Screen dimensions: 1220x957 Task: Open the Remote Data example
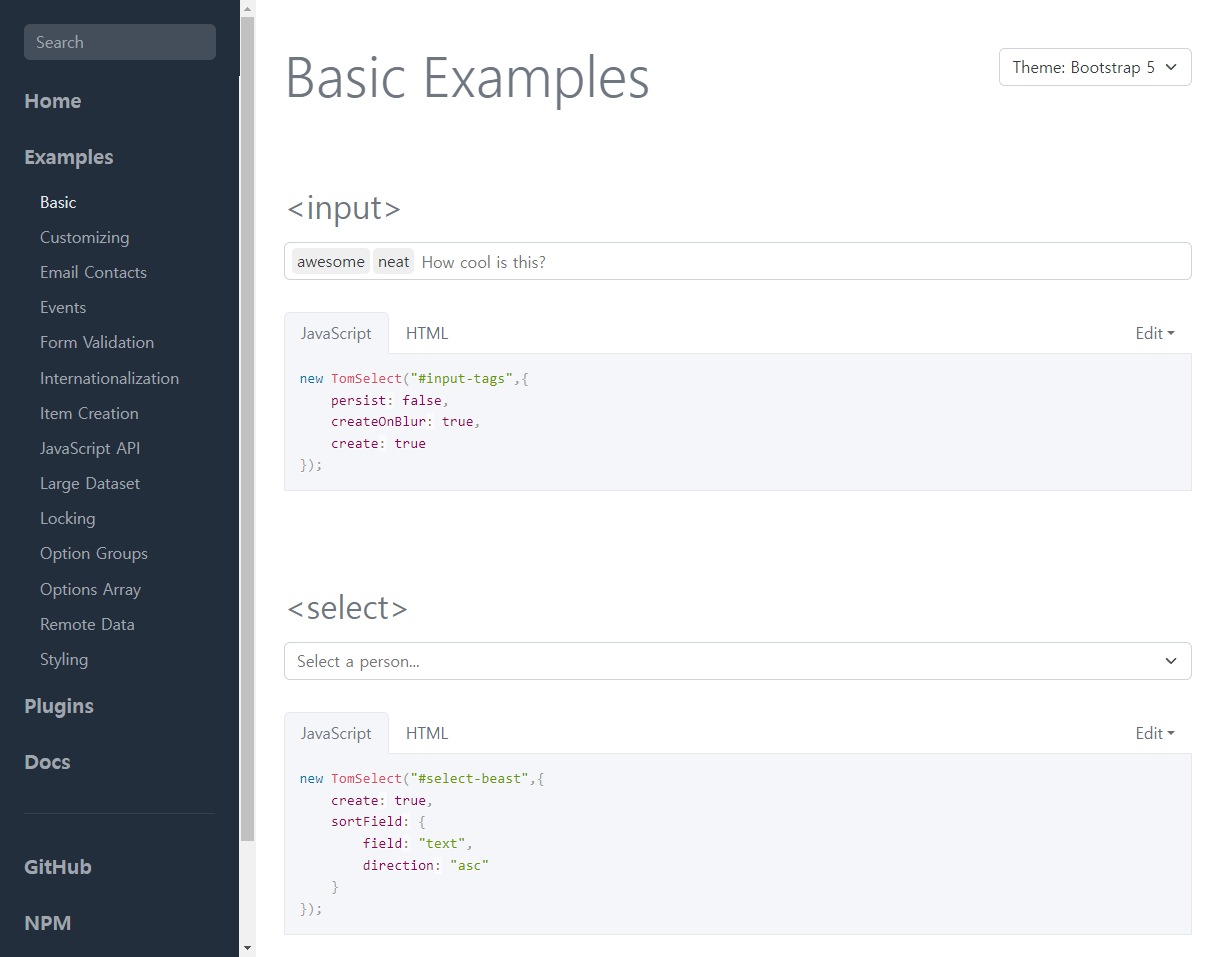(x=87, y=624)
